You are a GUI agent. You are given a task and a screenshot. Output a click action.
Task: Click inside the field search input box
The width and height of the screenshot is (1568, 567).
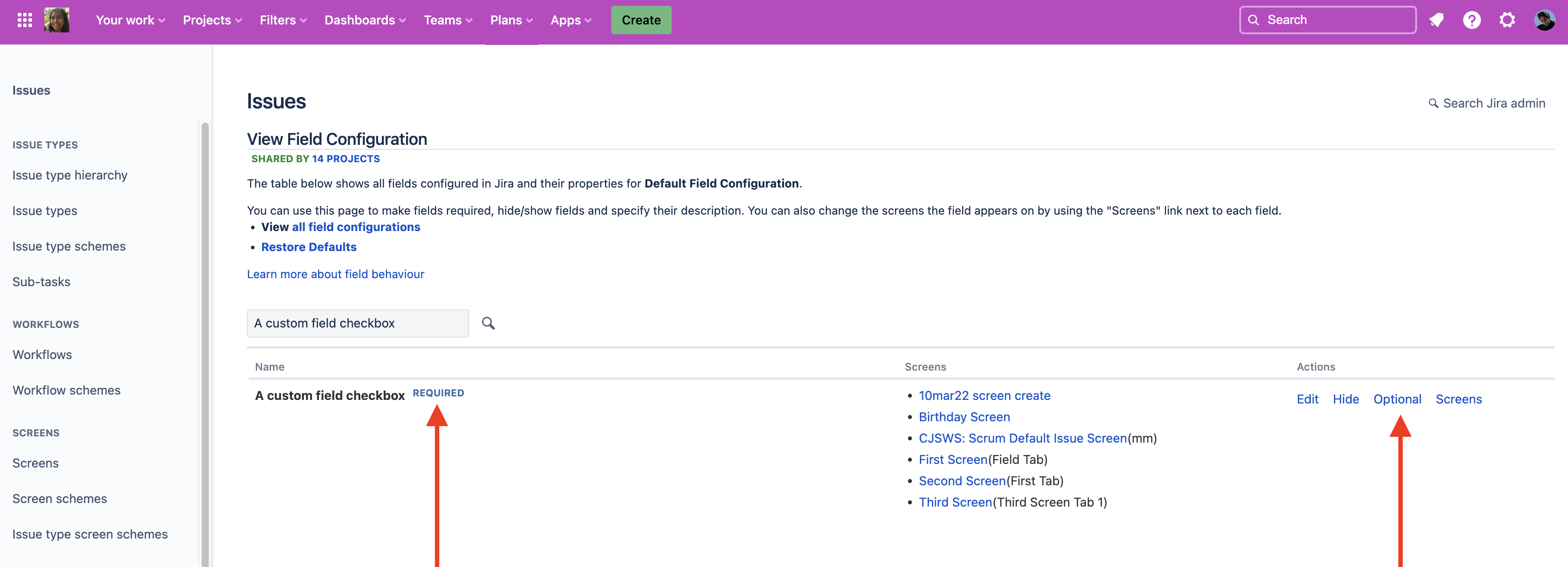[x=357, y=323]
